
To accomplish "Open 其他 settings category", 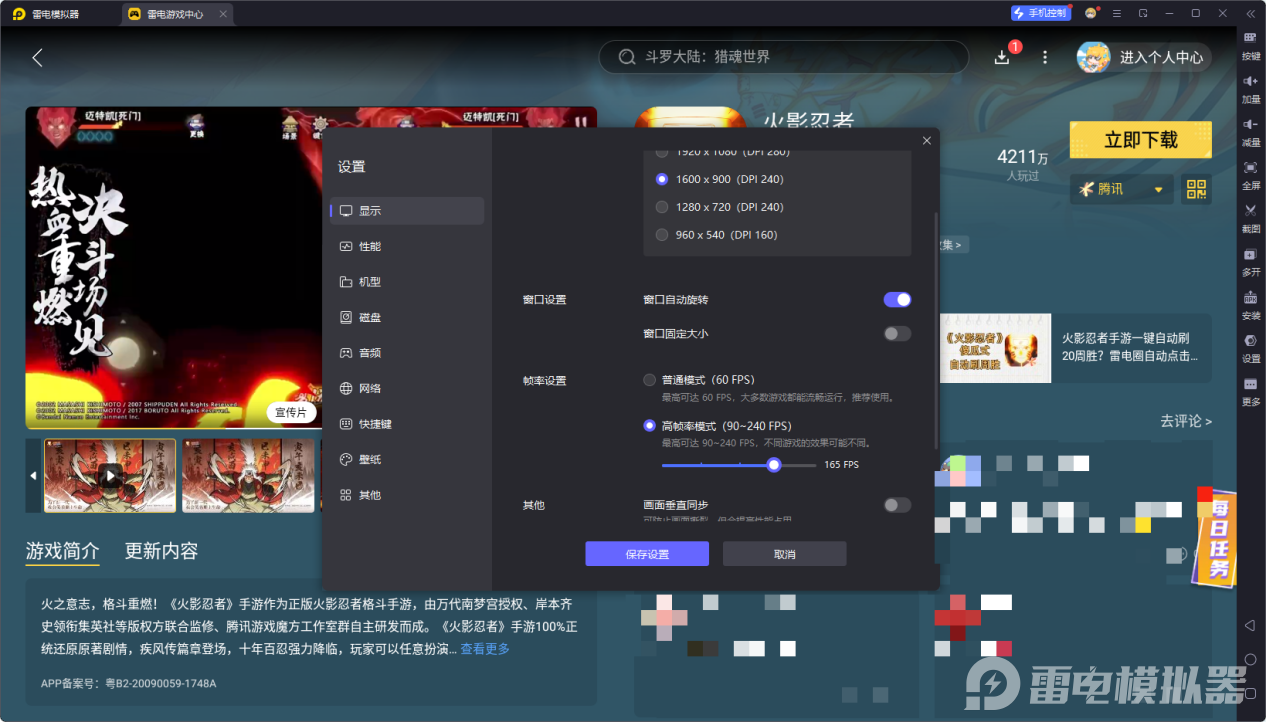I will coord(407,495).
